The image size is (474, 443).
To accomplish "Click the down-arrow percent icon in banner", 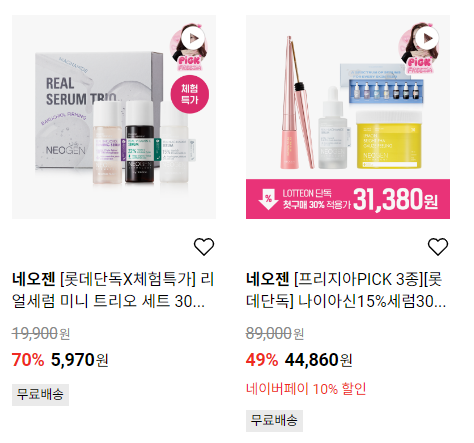I will point(268,199).
